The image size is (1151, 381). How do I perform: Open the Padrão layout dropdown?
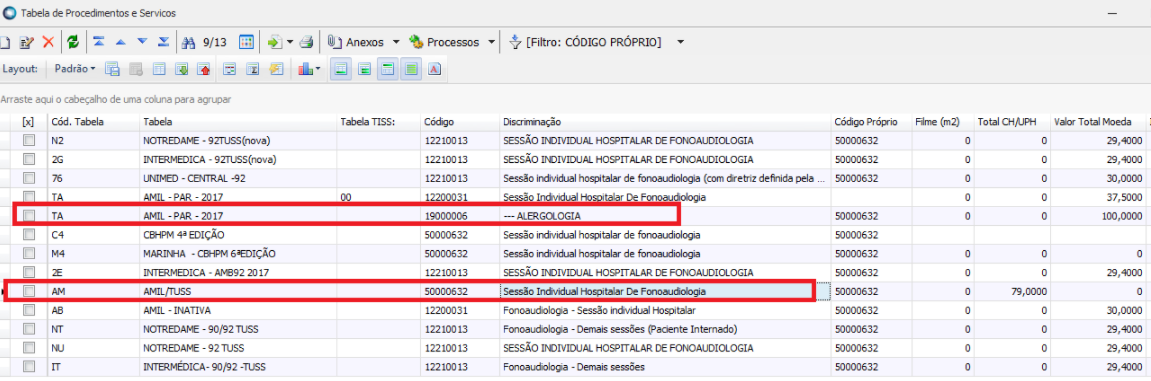pyautogui.click(x=75, y=69)
